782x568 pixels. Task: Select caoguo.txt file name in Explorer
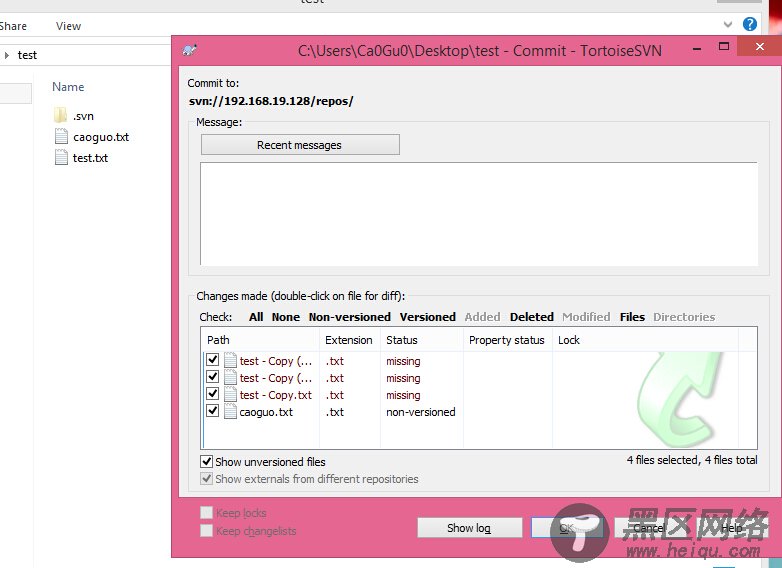click(101, 137)
